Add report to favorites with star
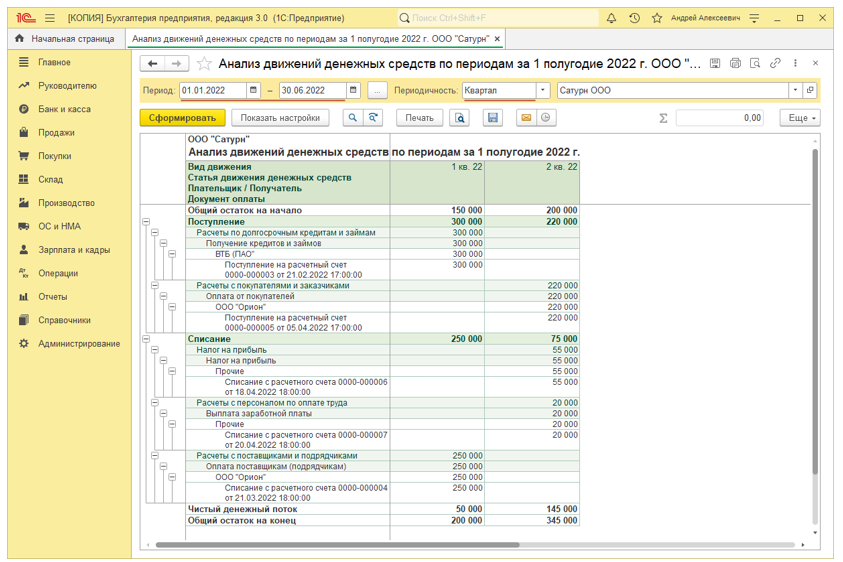 click(205, 64)
